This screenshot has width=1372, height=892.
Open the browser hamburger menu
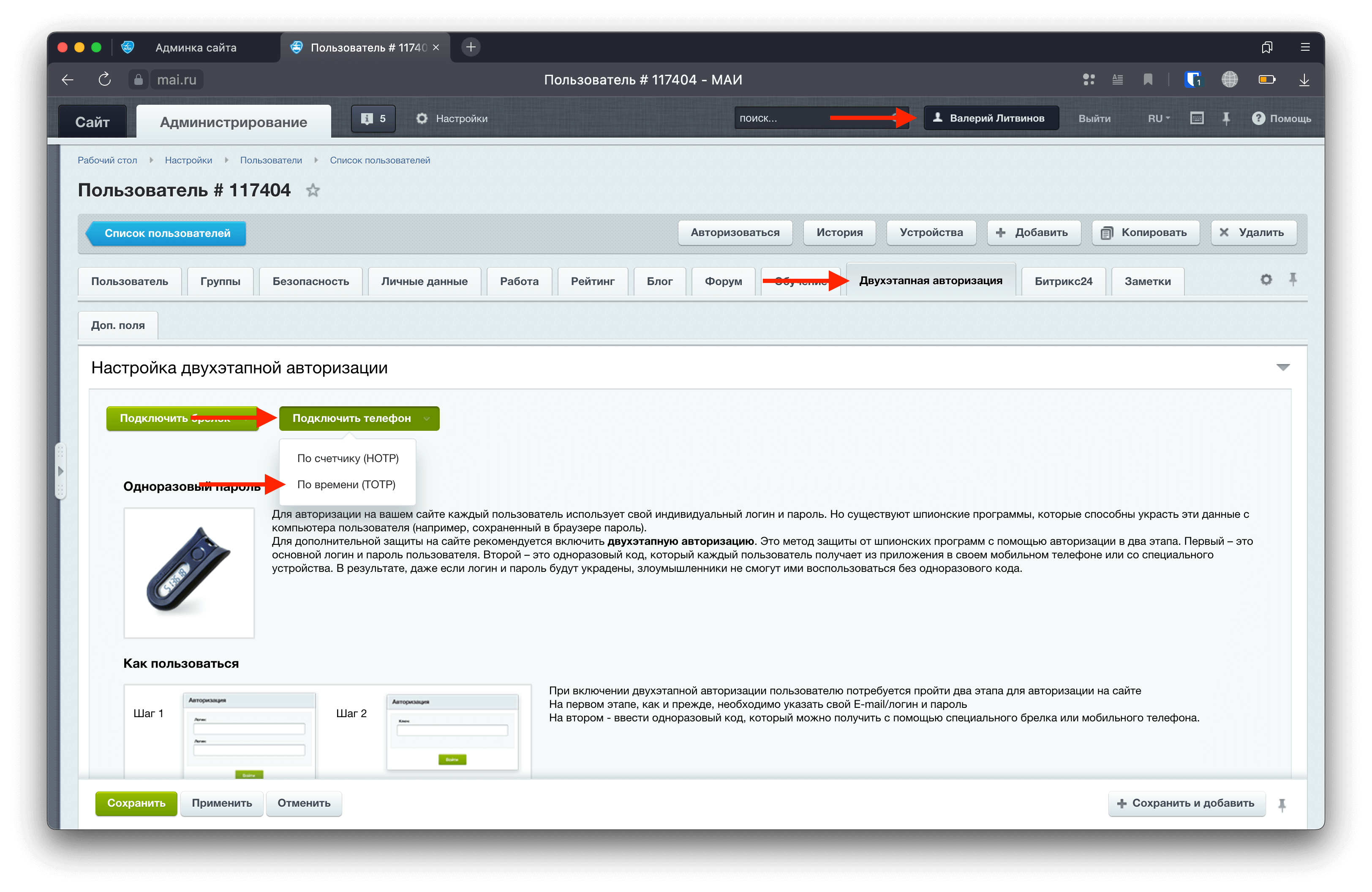[x=1305, y=47]
